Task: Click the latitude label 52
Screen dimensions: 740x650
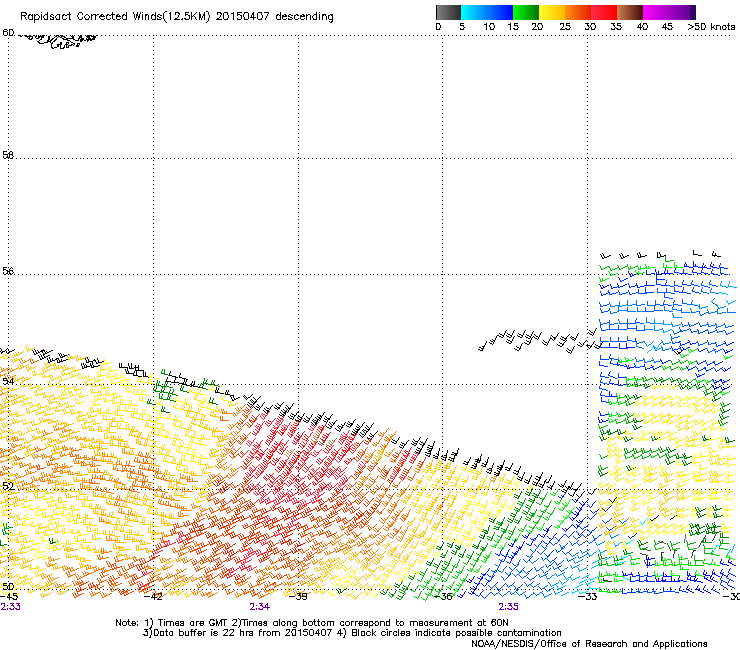Action: [8, 486]
